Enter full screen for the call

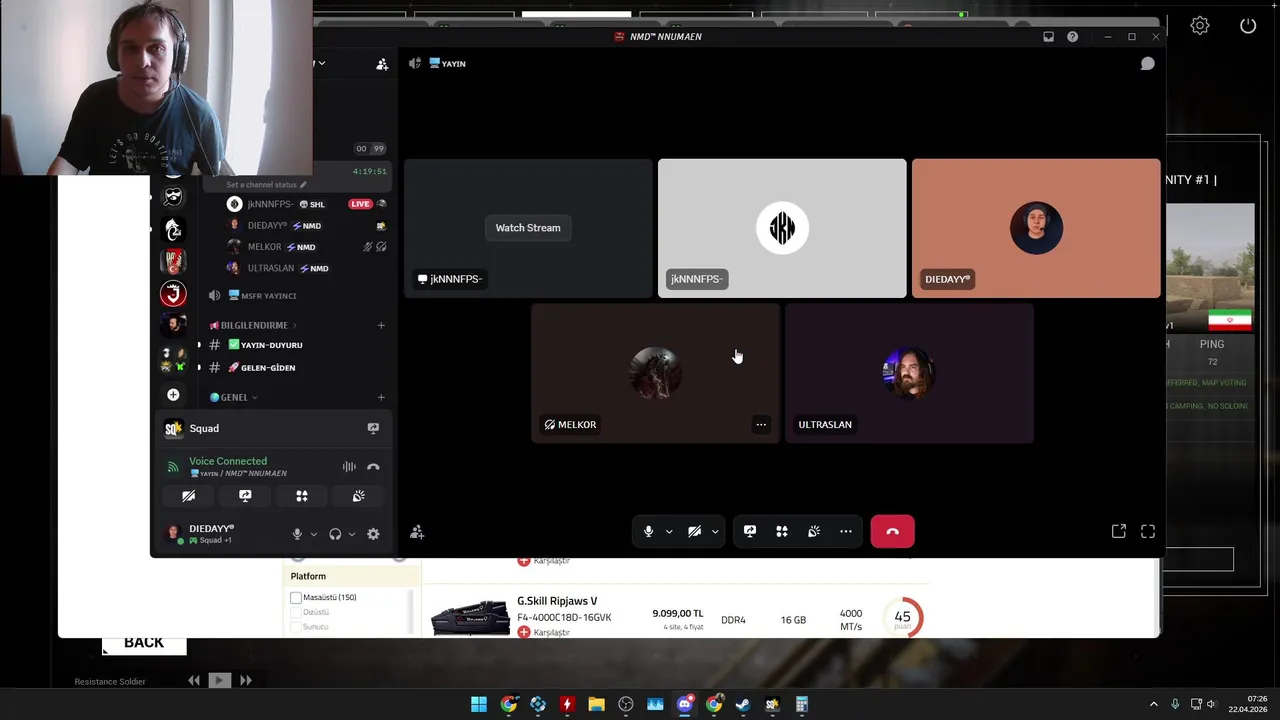click(x=1148, y=531)
